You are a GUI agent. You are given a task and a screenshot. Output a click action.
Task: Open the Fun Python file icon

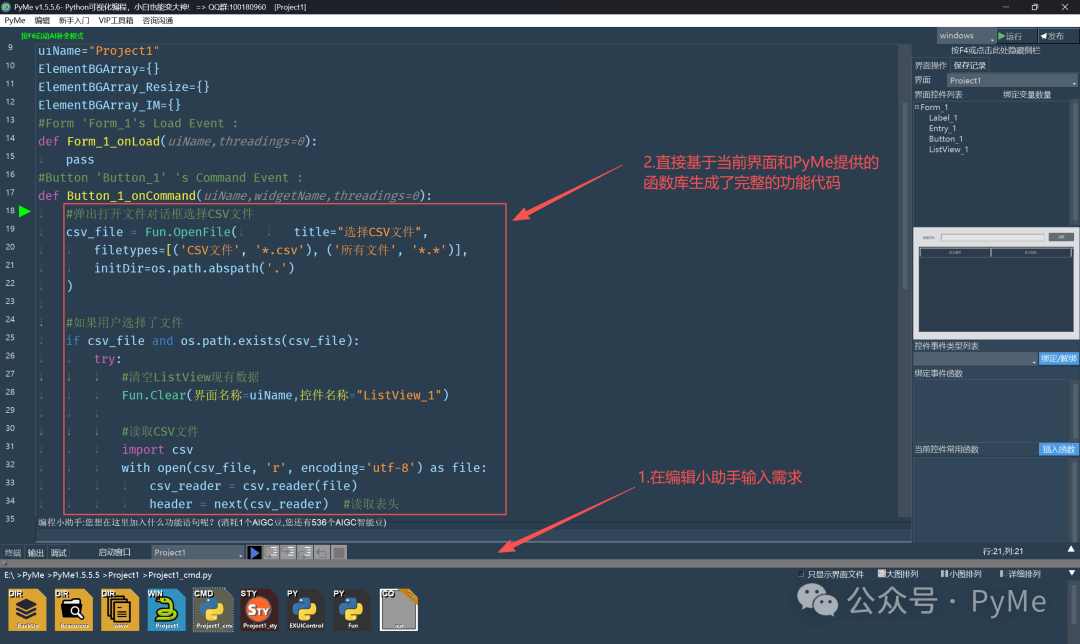point(351,610)
